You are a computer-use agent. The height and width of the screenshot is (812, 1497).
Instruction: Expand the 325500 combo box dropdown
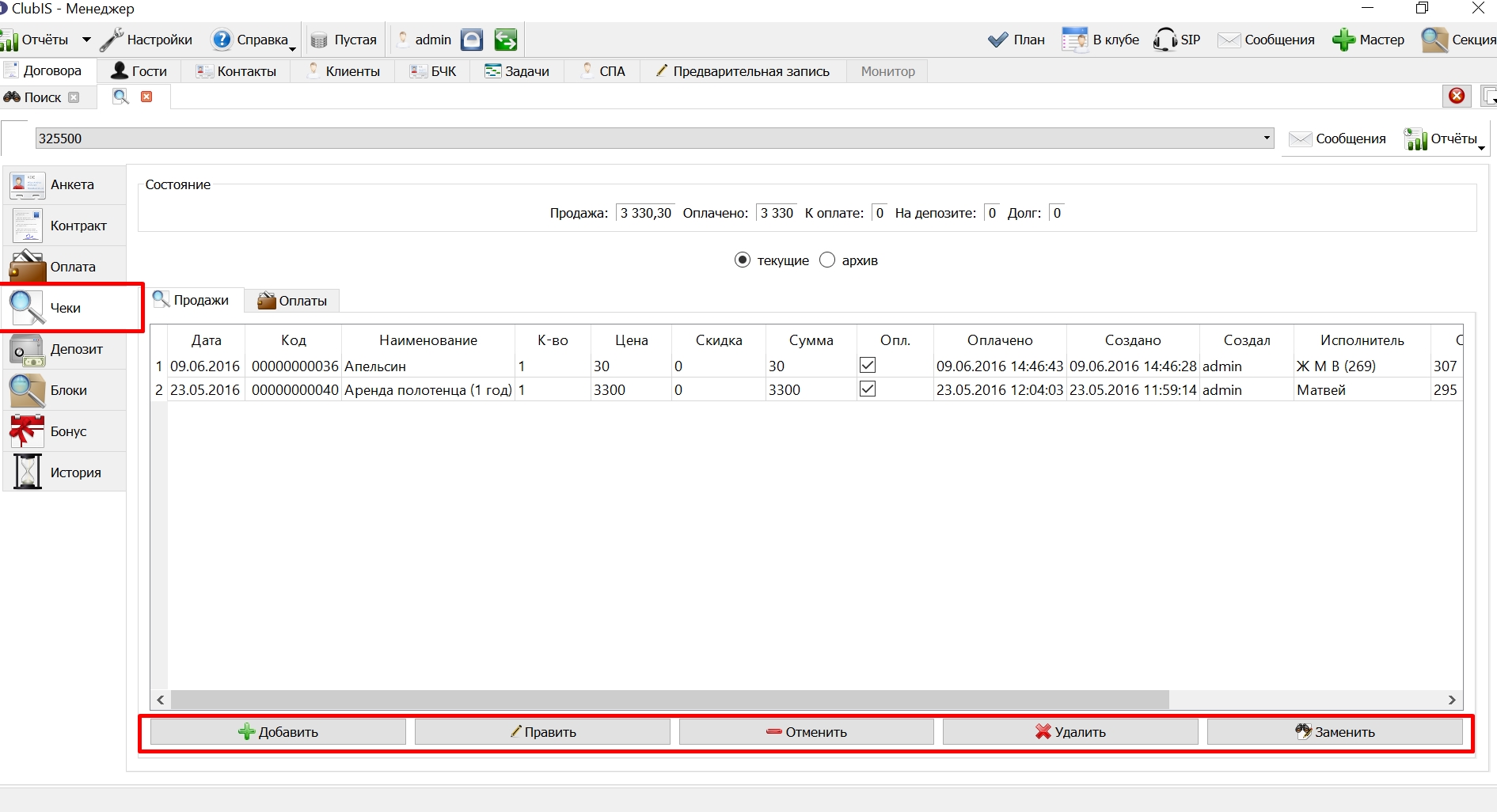(1267, 138)
